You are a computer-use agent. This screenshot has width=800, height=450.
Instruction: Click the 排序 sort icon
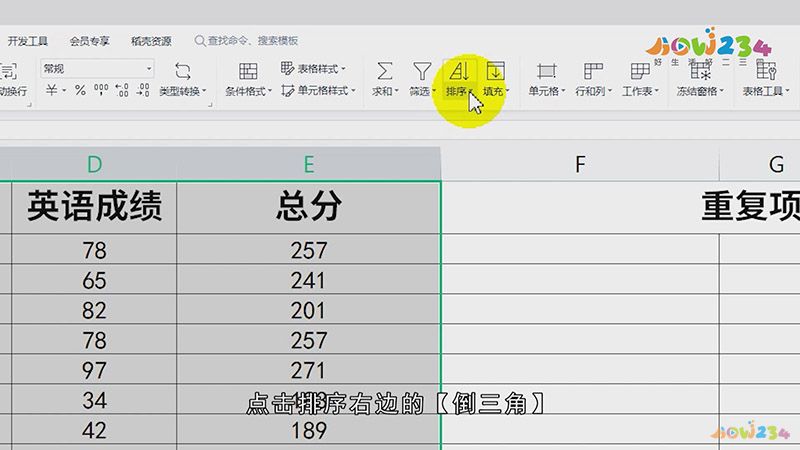click(x=459, y=71)
